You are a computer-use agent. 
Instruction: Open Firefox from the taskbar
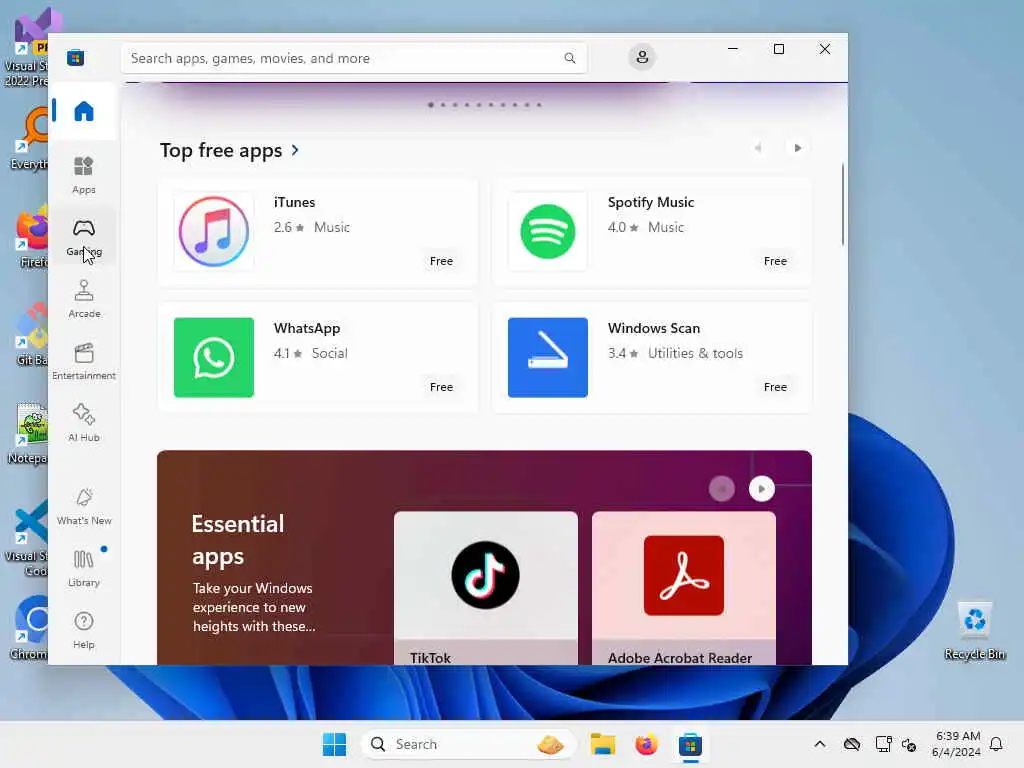(646, 744)
